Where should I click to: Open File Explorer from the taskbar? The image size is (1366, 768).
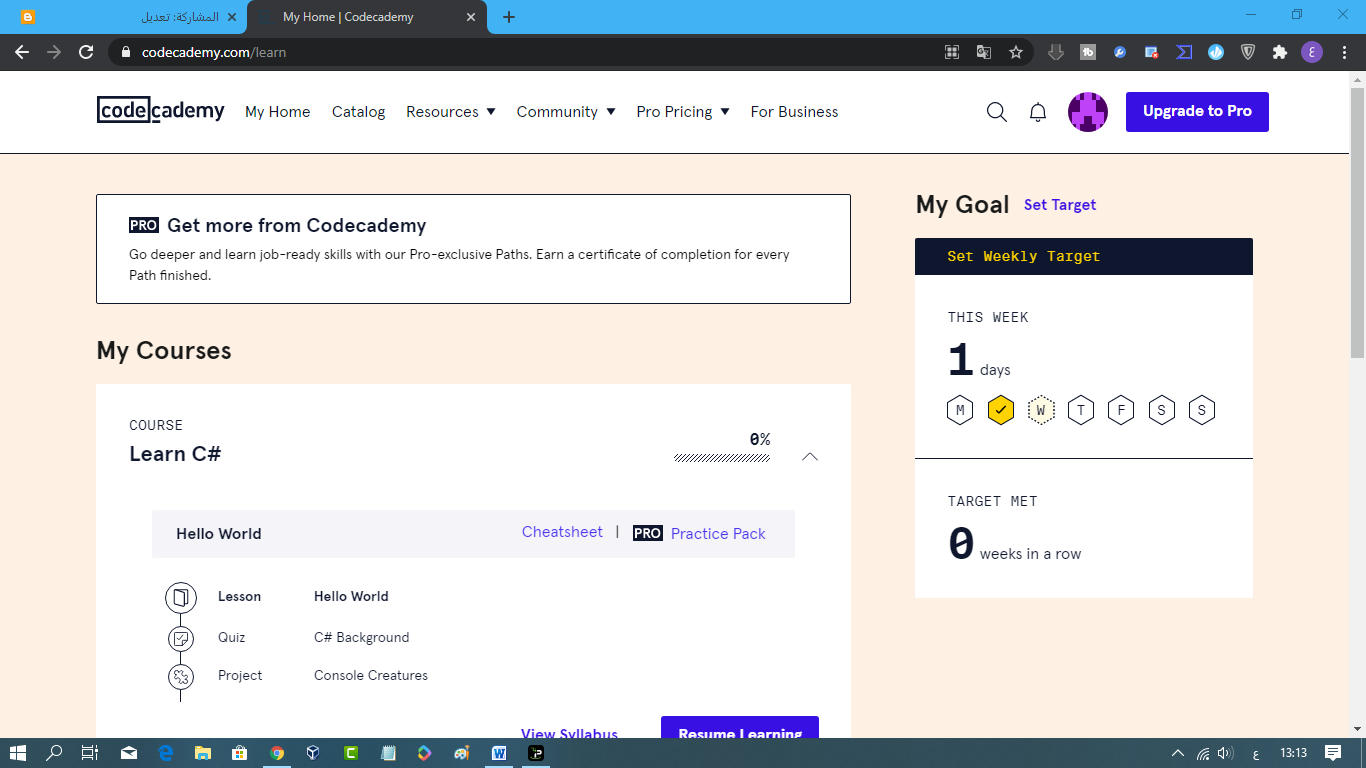203,753
